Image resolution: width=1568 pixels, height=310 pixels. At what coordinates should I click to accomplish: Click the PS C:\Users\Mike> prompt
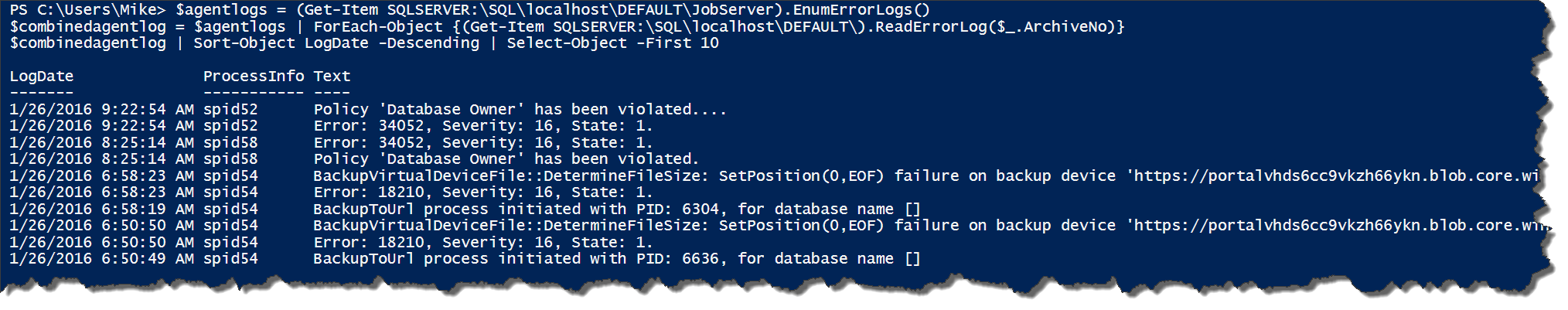coord(87,10)
